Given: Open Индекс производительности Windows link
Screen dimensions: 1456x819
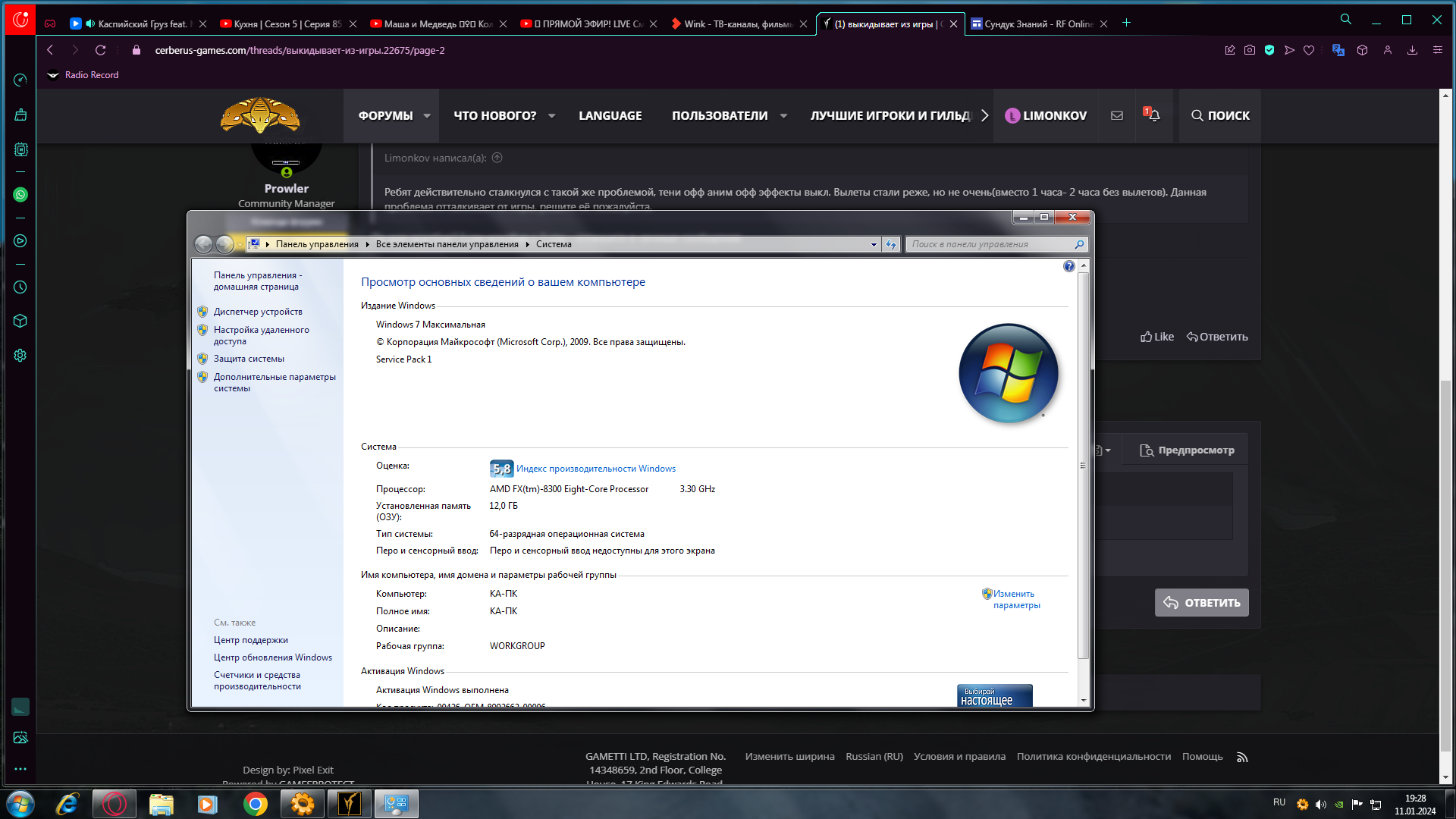Looking at the screenshot, I should 595,469.
